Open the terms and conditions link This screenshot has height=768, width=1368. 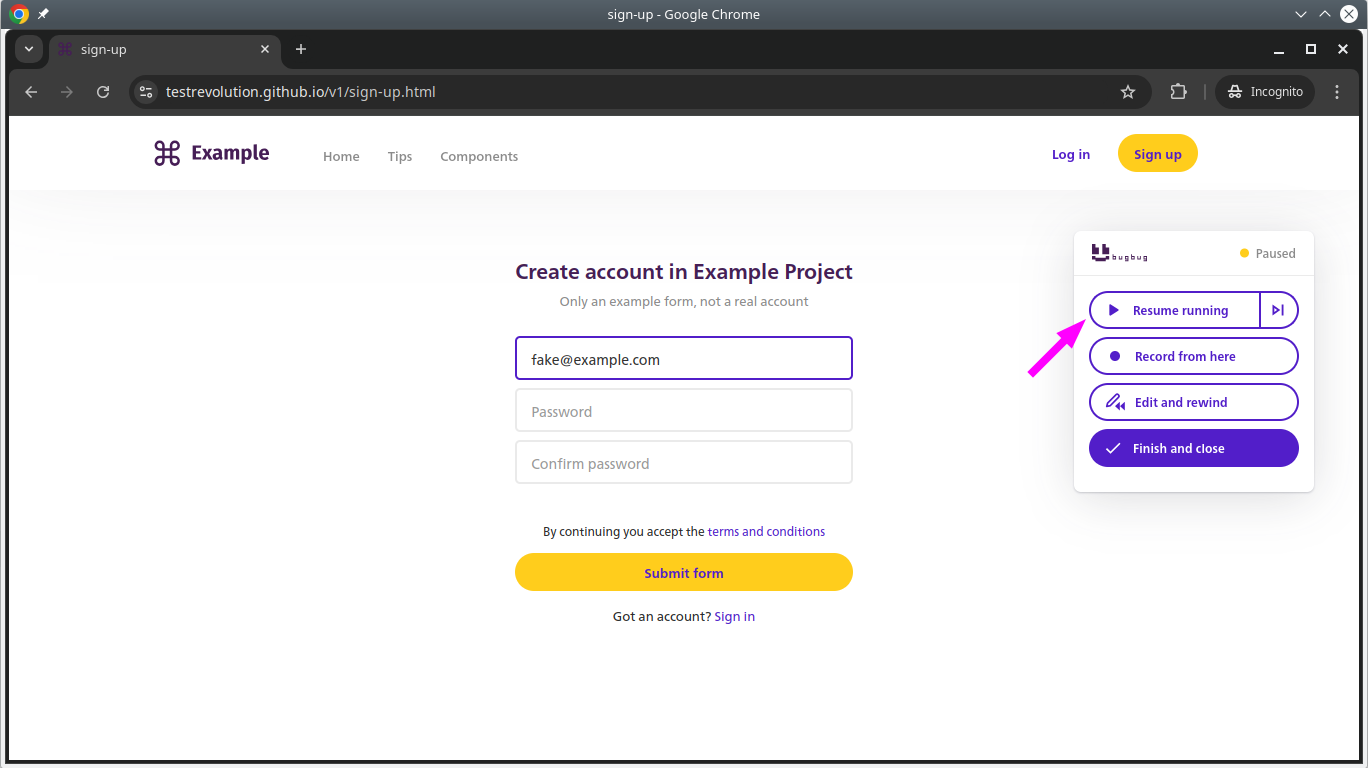pyautogui.click(x=766, y=532)
